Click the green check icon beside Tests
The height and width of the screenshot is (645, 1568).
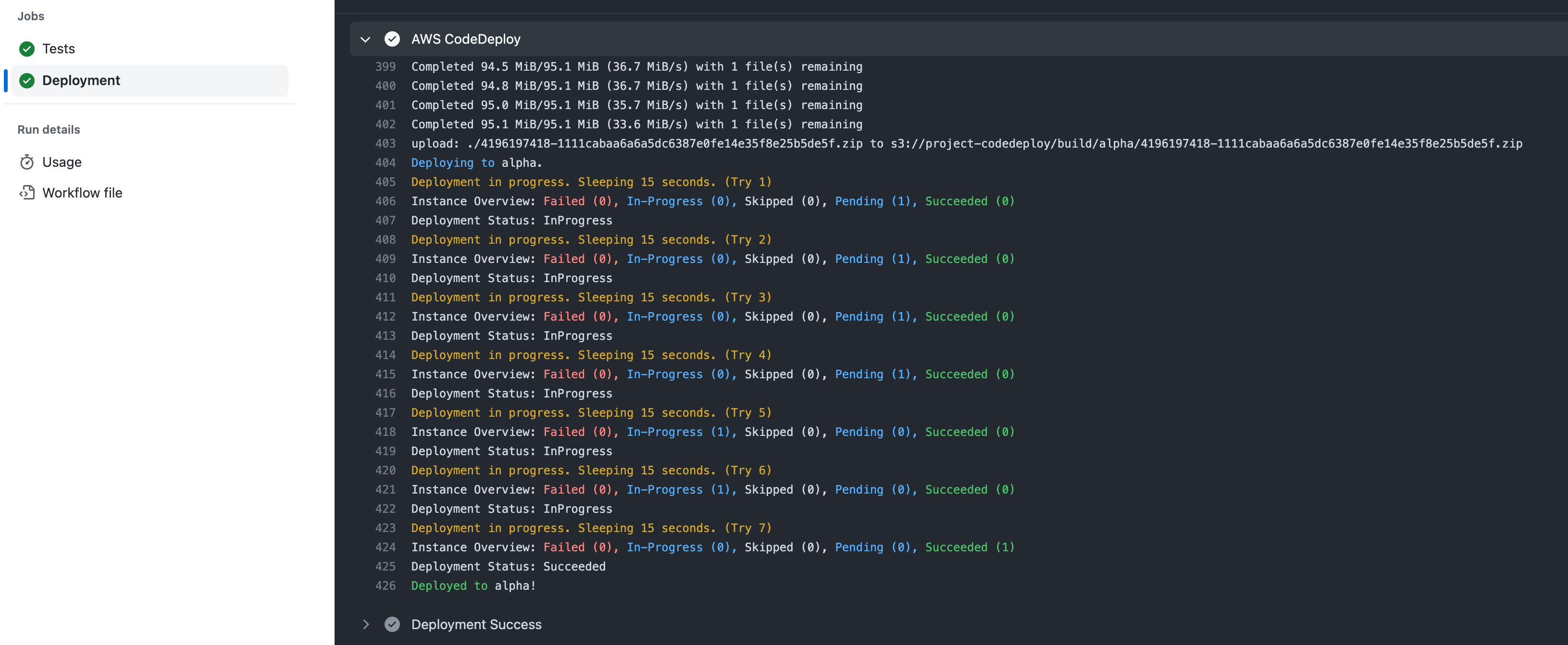pyautogui.click(x=27, y=49)
